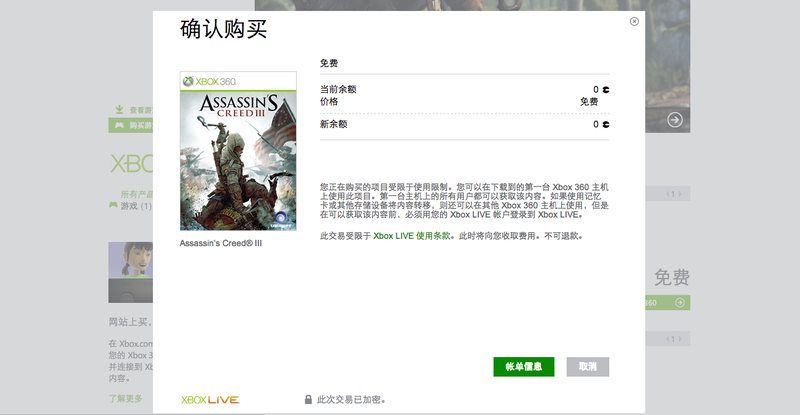Click the points icon next to 新余额
Image resolution: width=800 pixels, height=415 pixels.
point(606,125)
